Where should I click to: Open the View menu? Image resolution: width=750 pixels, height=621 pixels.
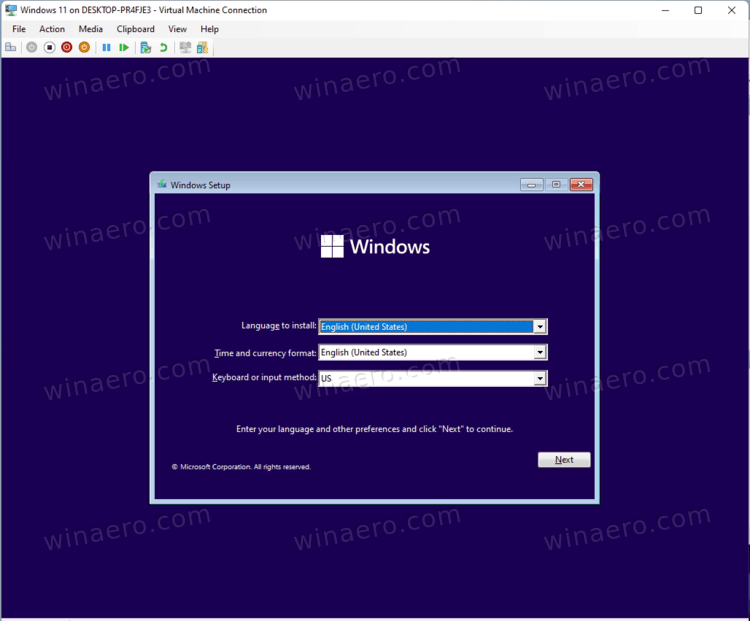click(177, 29)
